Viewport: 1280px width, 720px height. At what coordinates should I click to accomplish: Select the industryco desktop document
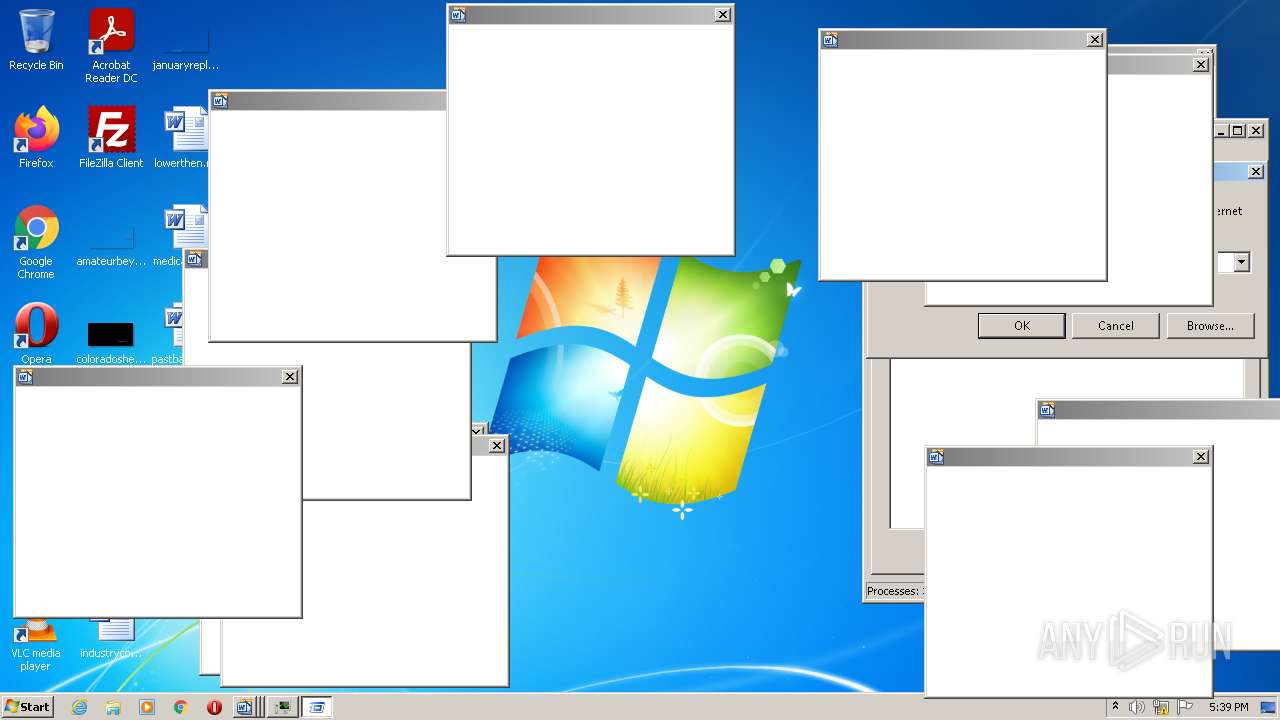pos(111,638)
